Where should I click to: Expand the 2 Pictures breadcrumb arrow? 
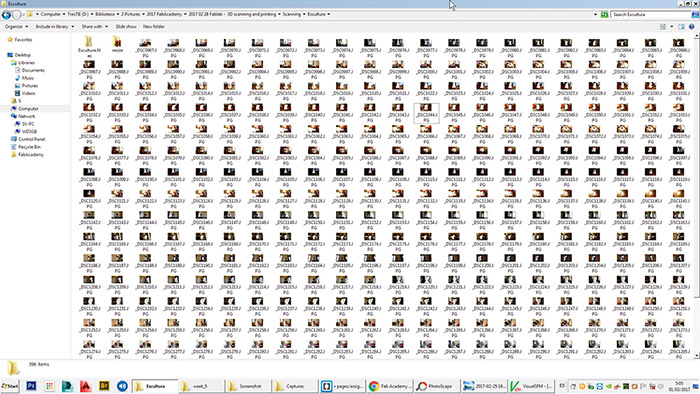point(143,14)
